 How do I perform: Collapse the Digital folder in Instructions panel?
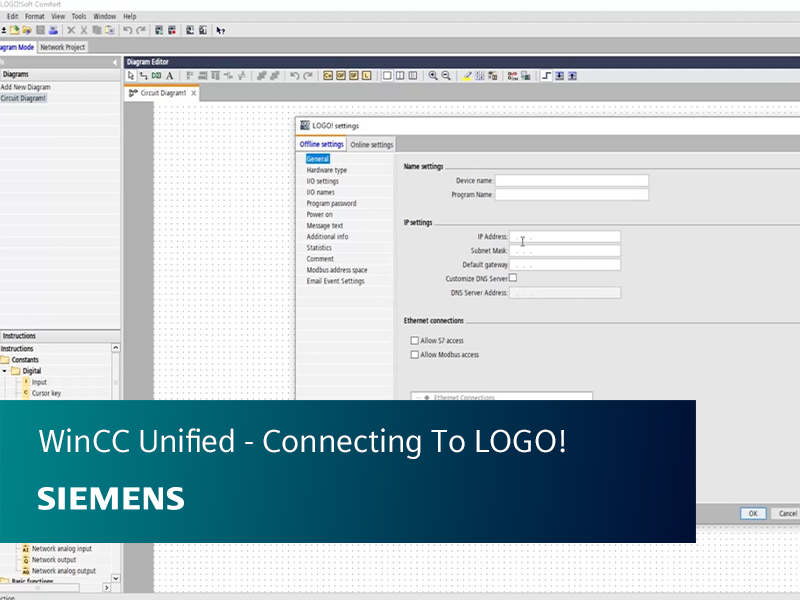point(6,370)
